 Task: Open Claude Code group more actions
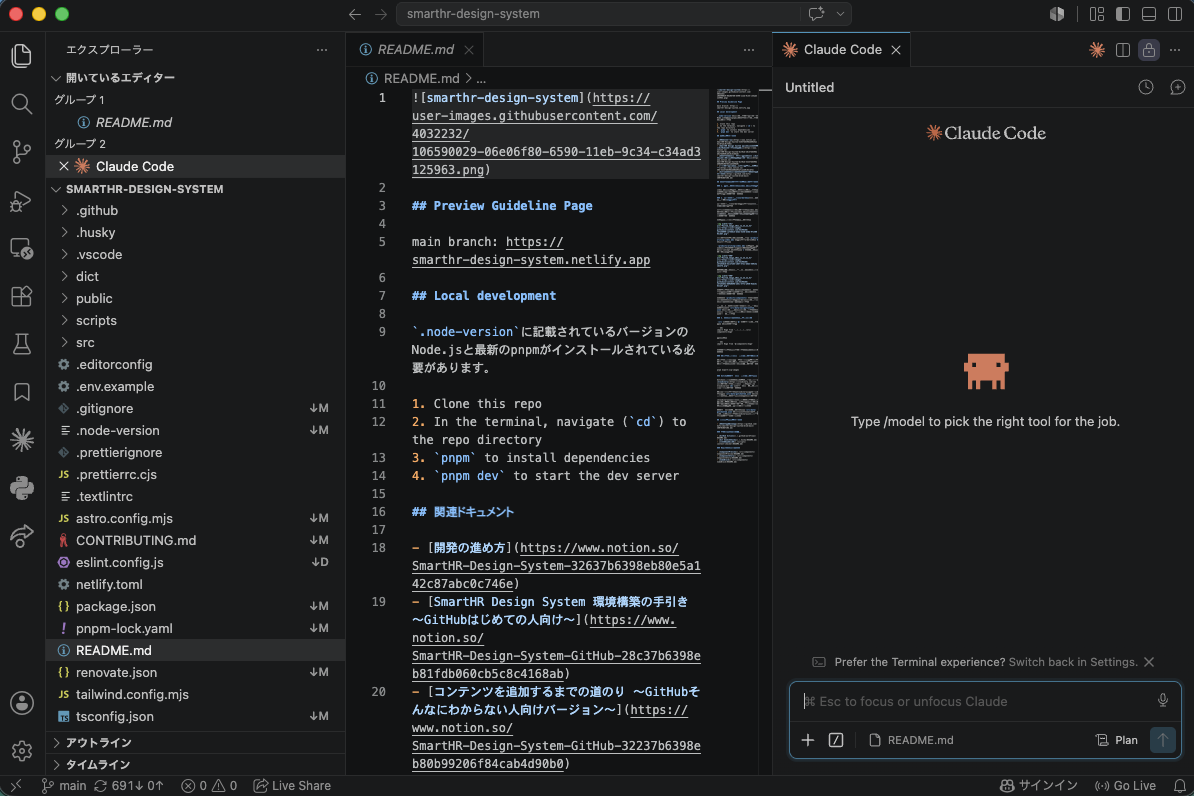(1175, 50)
